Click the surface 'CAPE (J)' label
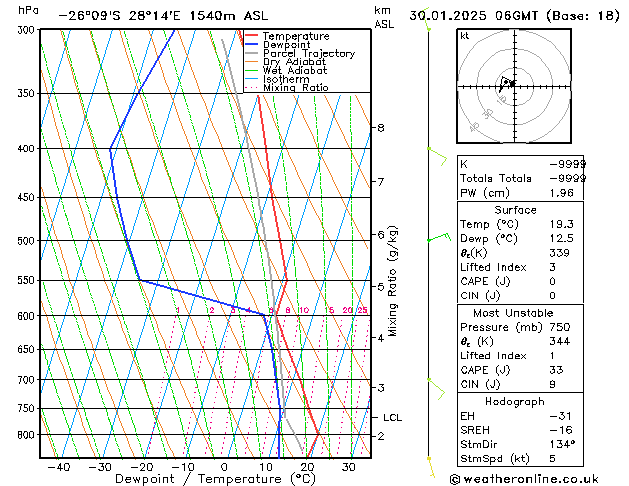This screenshot has width=629, height=486. [x=485, y=281]
